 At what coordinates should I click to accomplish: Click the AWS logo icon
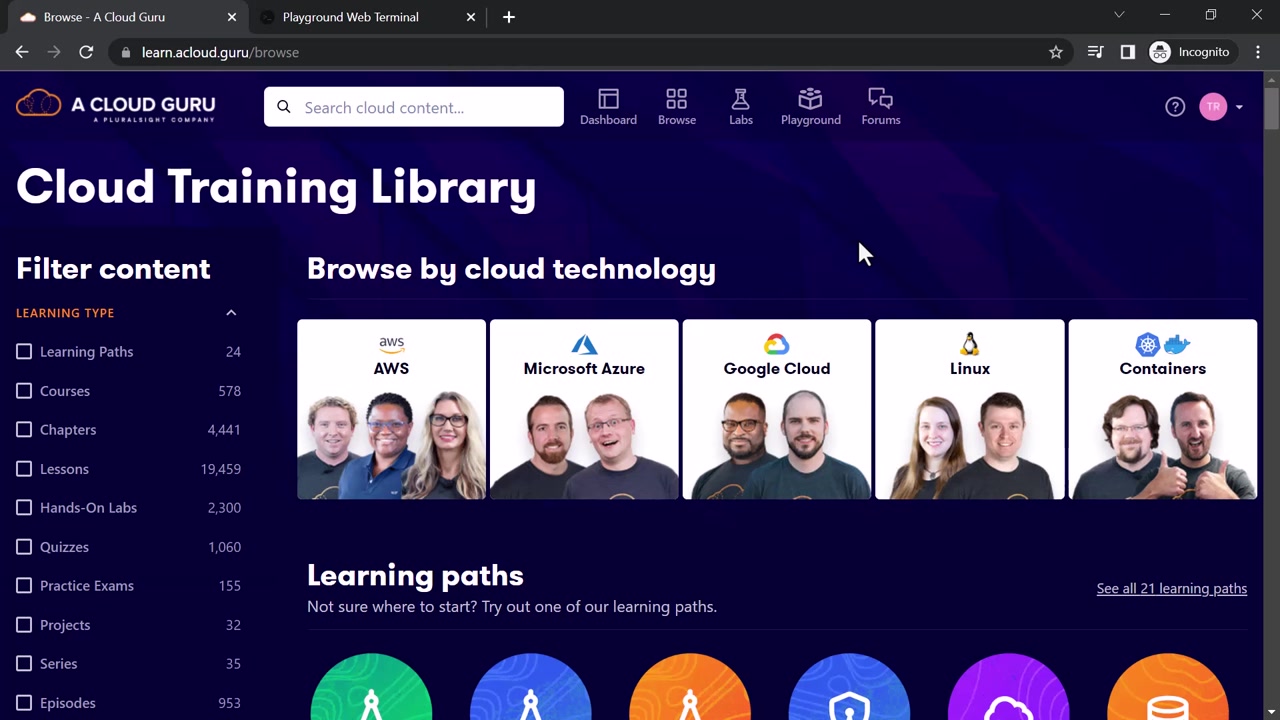pos(391,344)
